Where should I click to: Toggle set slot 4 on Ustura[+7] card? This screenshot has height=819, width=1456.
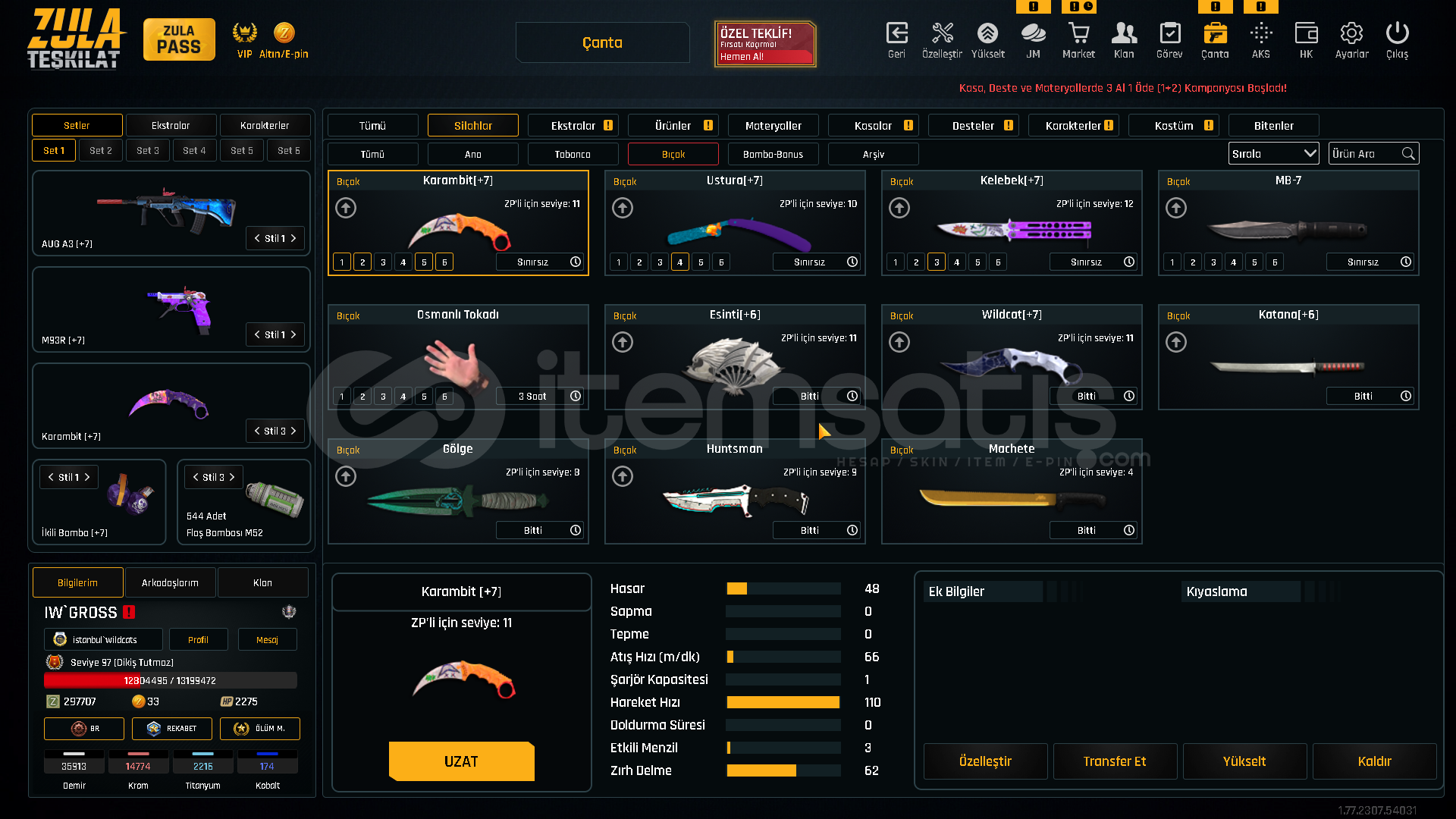click(680, 262)
